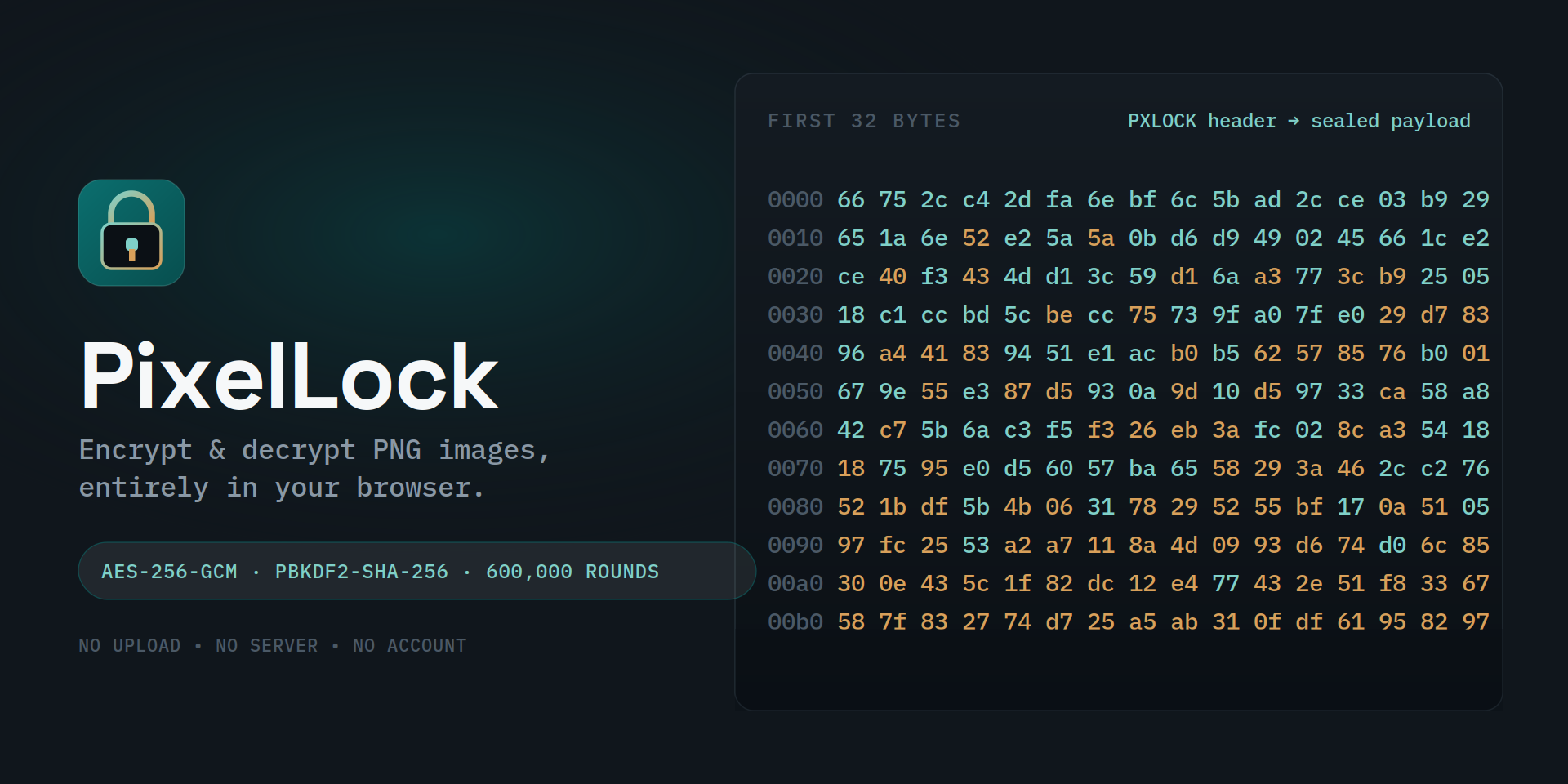Click the AES-256-GCM label in the pill
This screenshot has height=784, width=1568.
tap(169, 572)
